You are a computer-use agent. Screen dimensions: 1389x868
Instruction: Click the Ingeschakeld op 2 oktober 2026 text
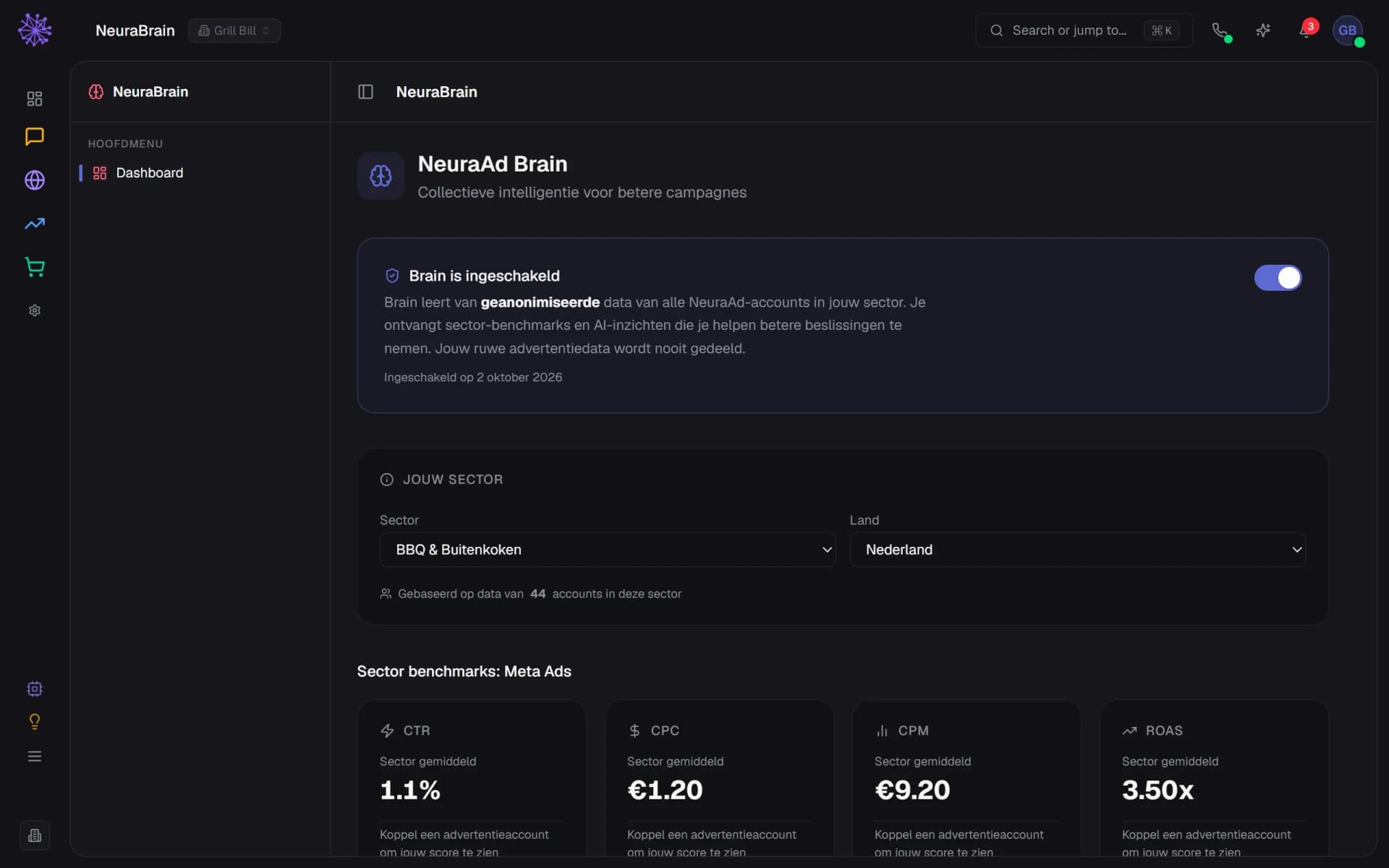pos(473,378)
